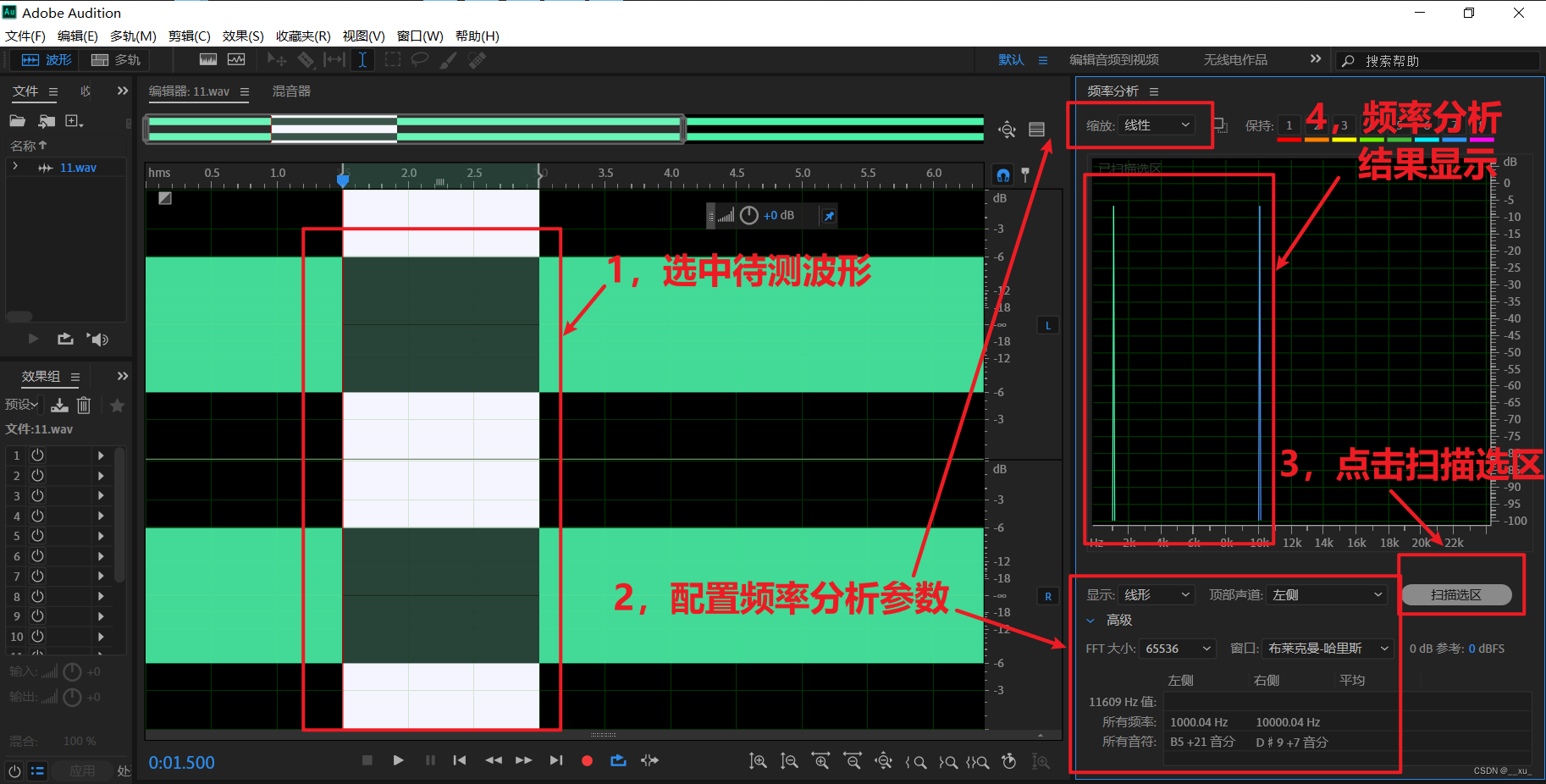Open file using folder icon in Files panel

[x=18, y=121]
